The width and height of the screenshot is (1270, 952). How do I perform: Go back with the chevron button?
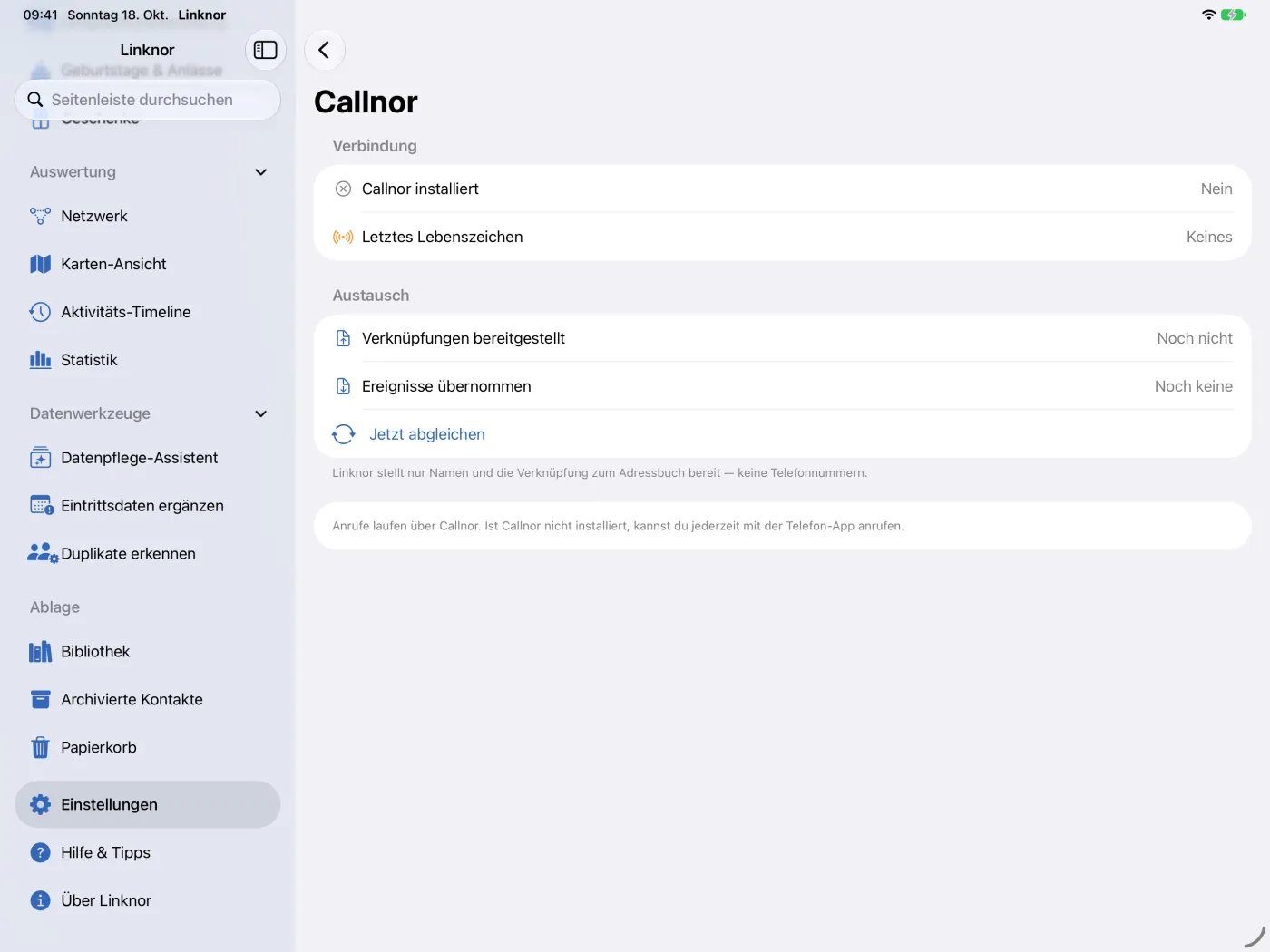[x=324, y=50]
